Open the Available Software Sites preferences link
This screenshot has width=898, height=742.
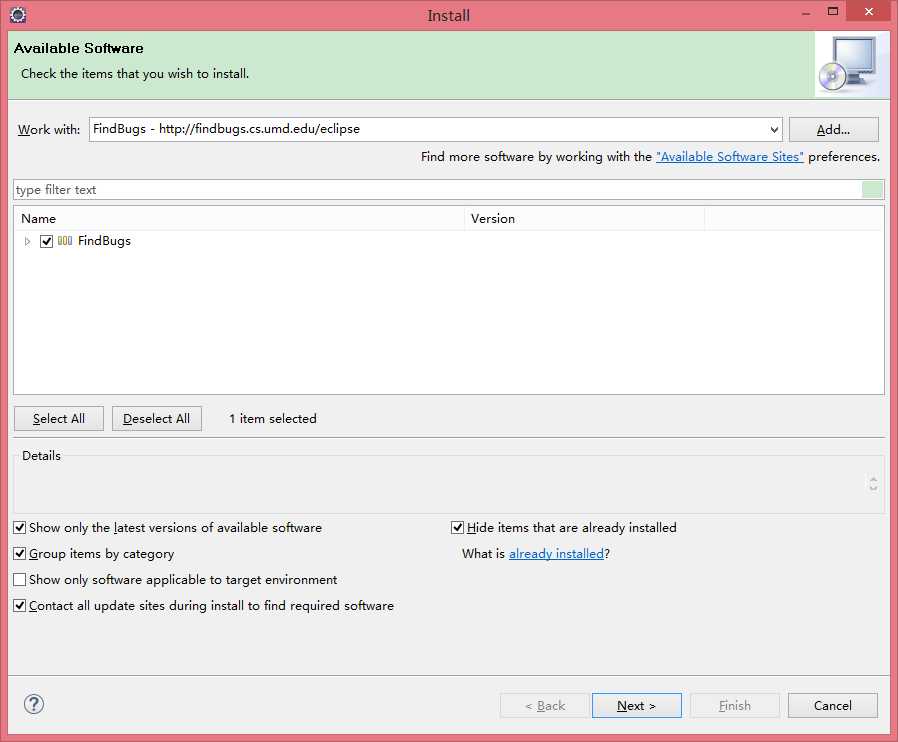point(730,157)
